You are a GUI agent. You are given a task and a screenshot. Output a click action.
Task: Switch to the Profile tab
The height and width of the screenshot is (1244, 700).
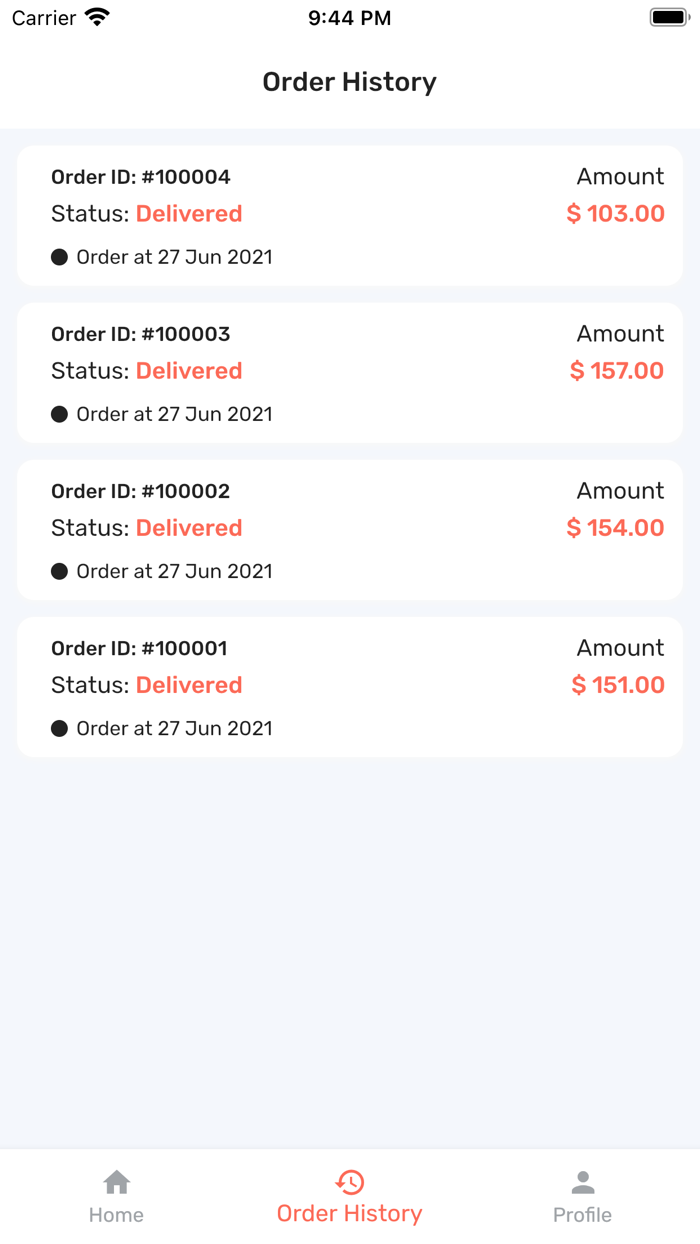pyautogui.click(x=582, y=1195)
